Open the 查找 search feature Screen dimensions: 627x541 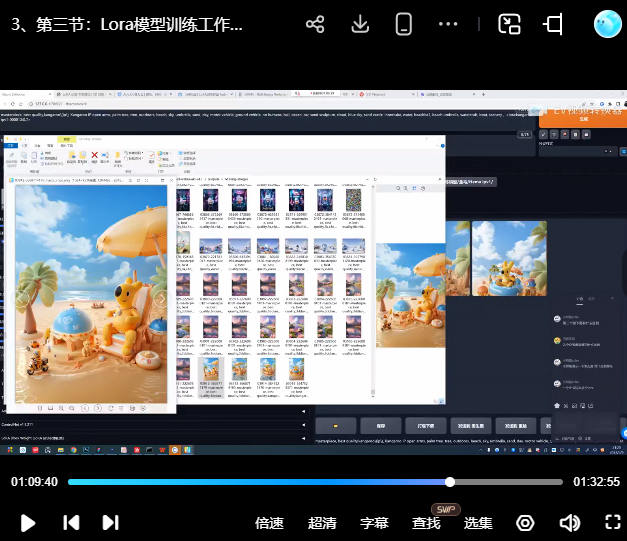coord(426,522)
